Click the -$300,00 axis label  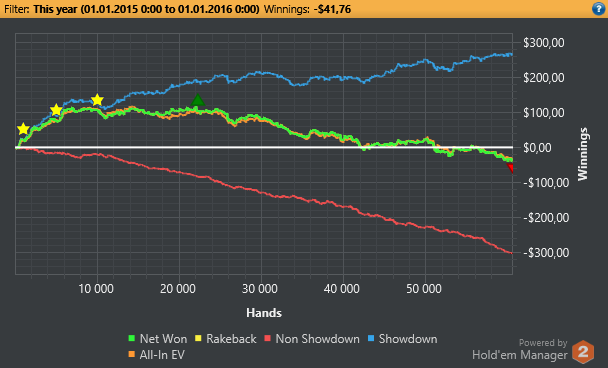pyautogui.click(x=546, y=252)
